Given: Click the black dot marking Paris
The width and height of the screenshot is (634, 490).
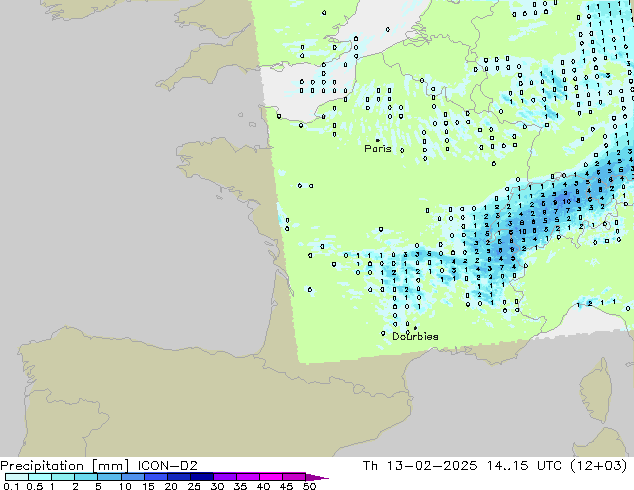Looking at the screenshot, I should 378,140.
